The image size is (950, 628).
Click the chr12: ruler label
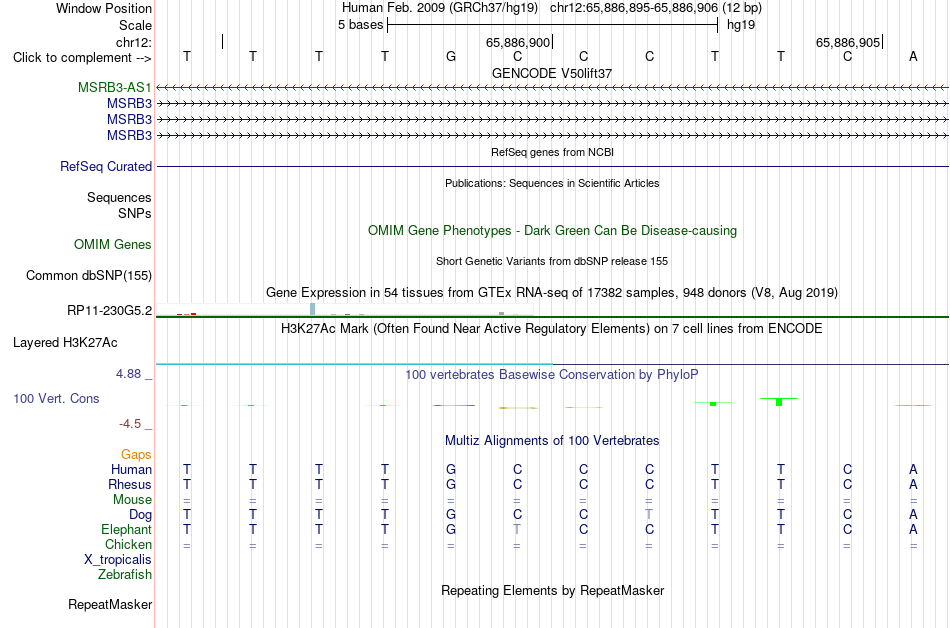[x=134, y=42]
